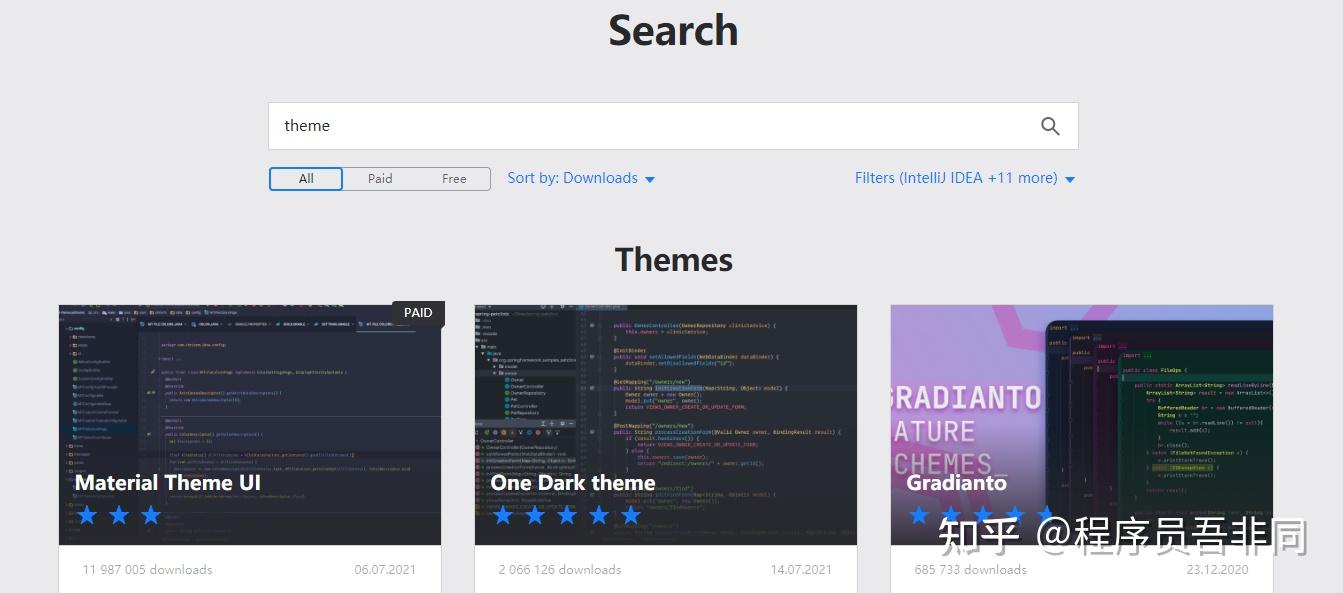Screen dimensions: 1343x593
Task: Click the Search page title
Action: (672, 30)
